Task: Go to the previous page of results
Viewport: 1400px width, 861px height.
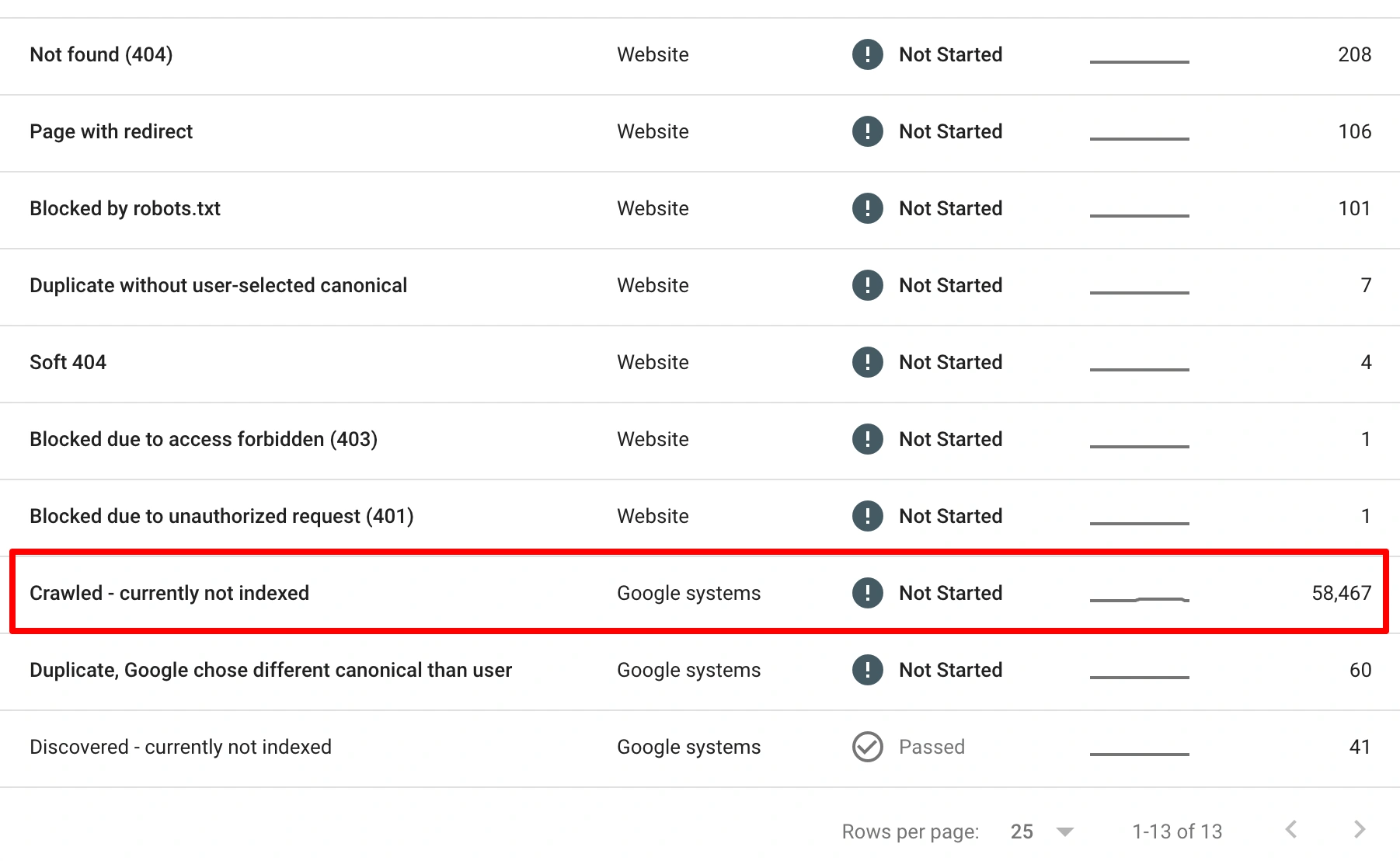Action: tap(1291, 830)
